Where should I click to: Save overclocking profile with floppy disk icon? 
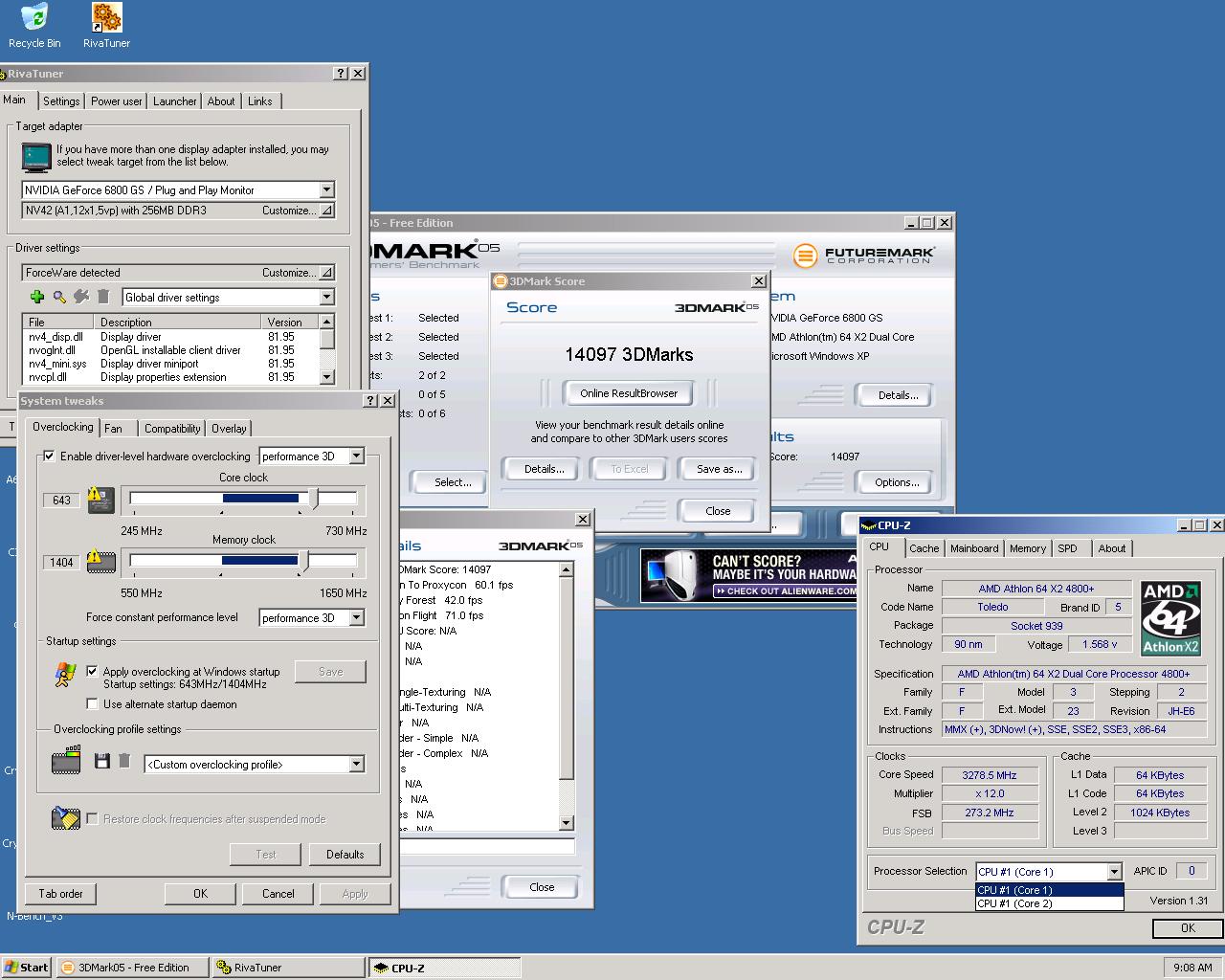[x=102, y=762]
